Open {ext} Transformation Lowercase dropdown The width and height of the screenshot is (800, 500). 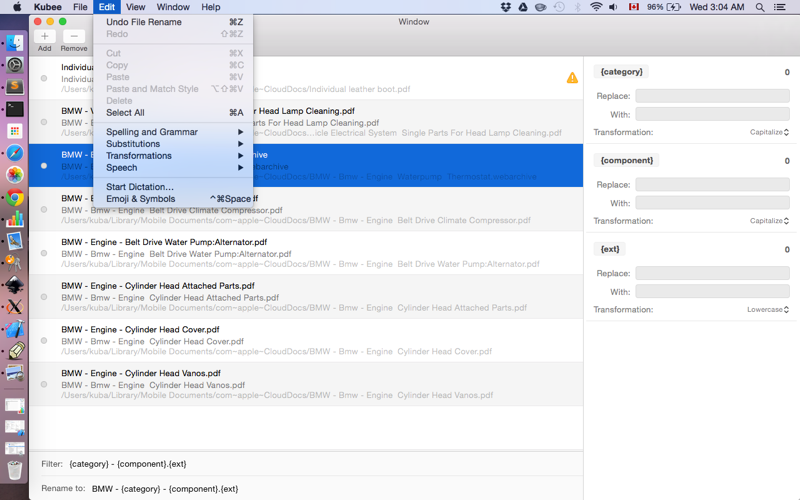pos(768,310)
